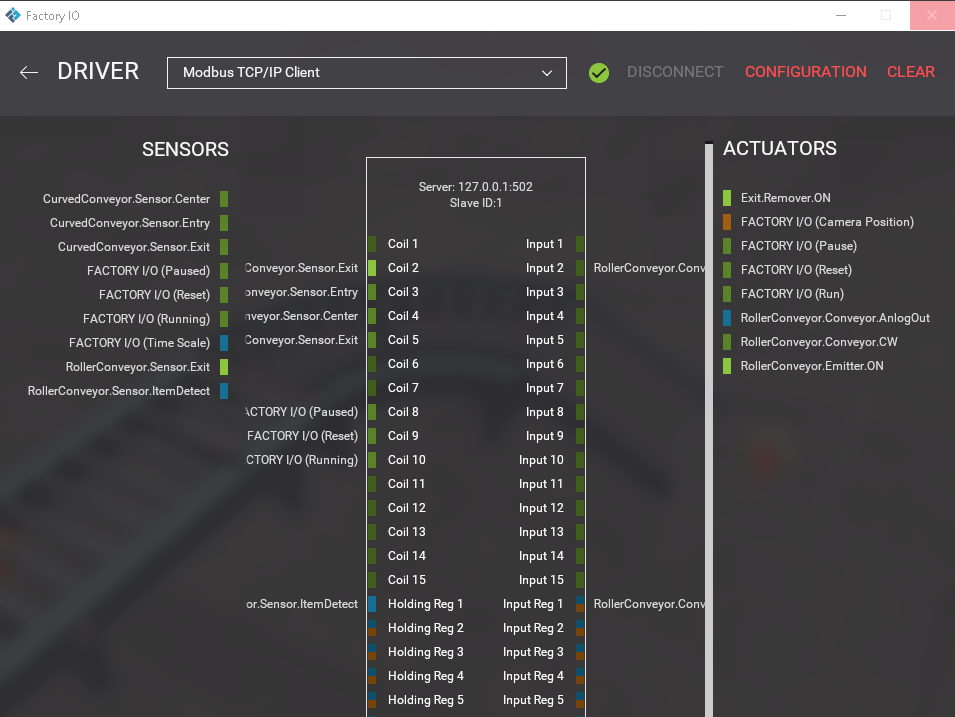Click the Input Reg 4 slot
This screenshot has width=955, height=717.
point(534,676)
